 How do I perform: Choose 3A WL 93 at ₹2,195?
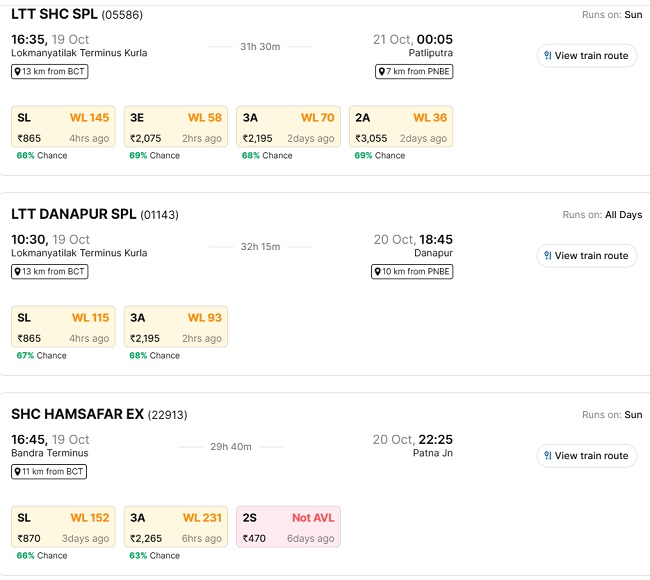pos(176,327)
